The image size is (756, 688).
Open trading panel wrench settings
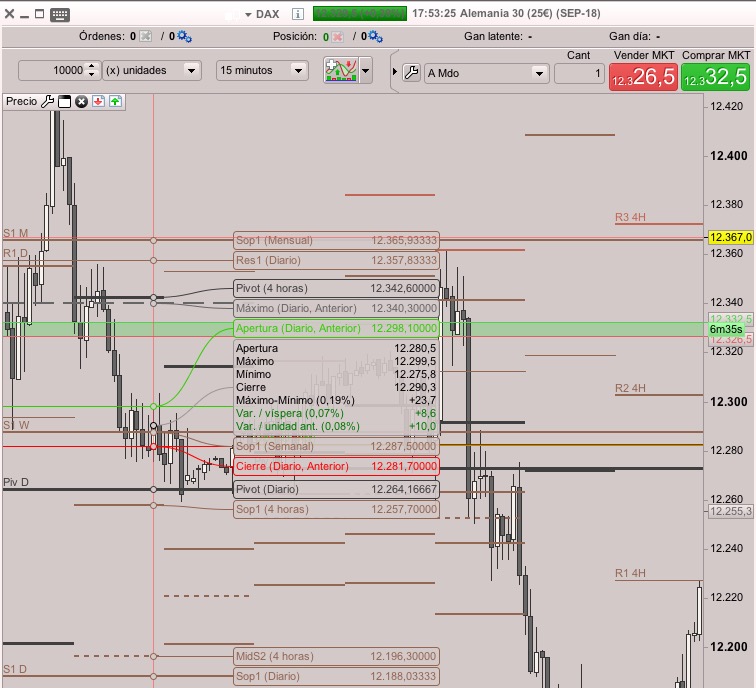point(411,73)
